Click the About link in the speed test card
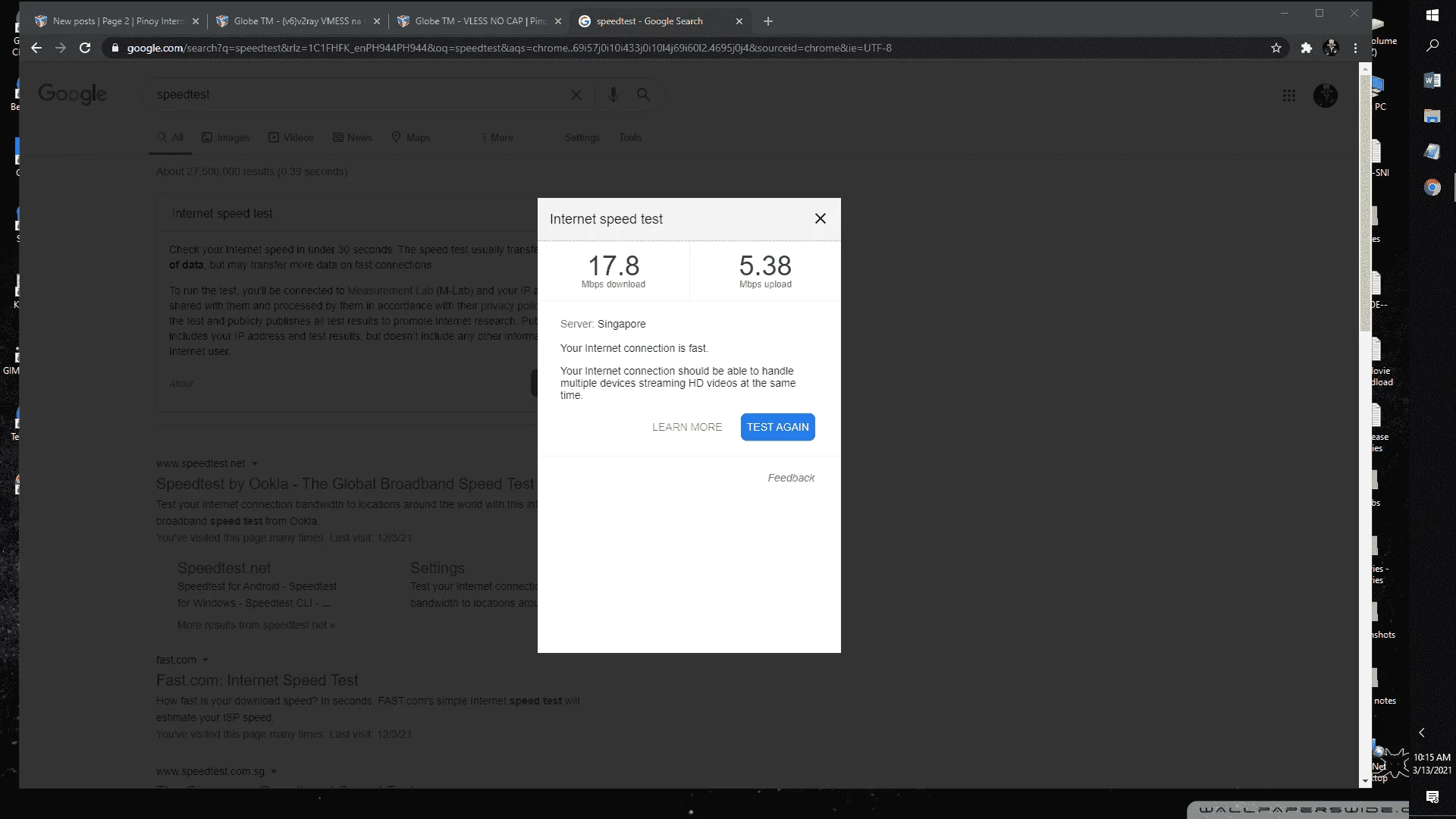1456x819 pixels. point(181,384)
